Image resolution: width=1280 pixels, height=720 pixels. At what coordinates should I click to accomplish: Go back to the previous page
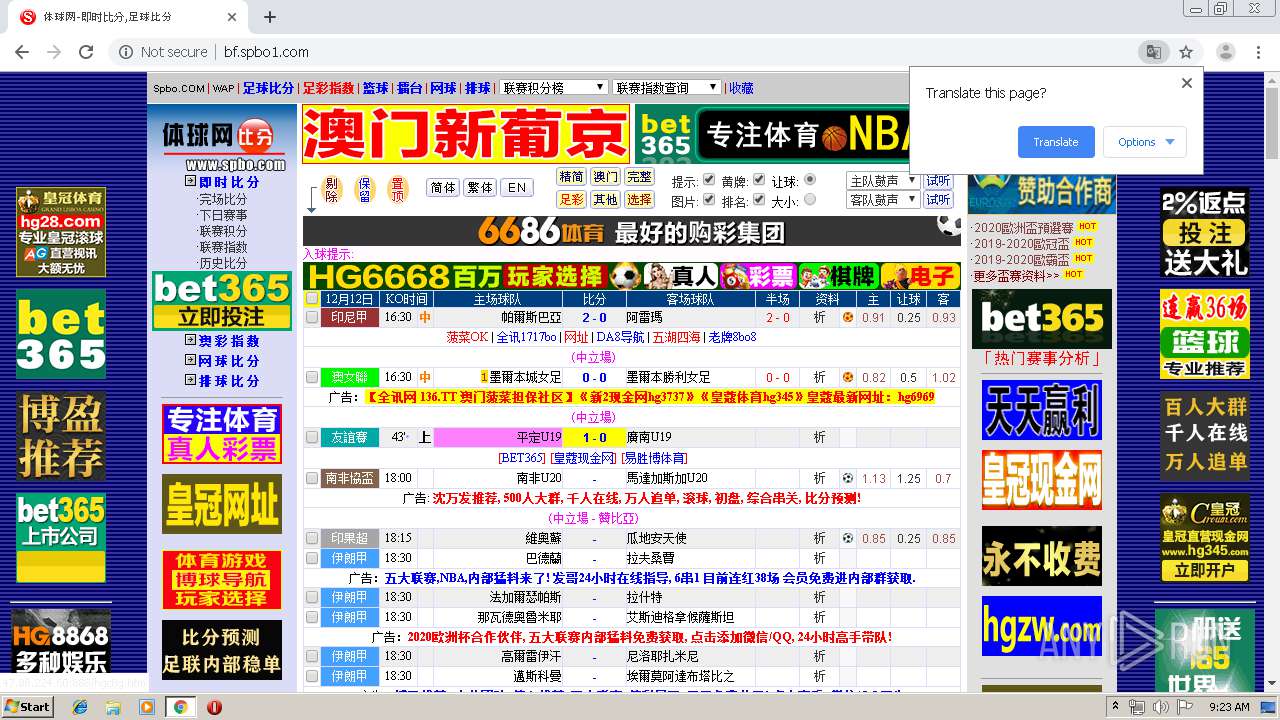(x=22, y=52)
